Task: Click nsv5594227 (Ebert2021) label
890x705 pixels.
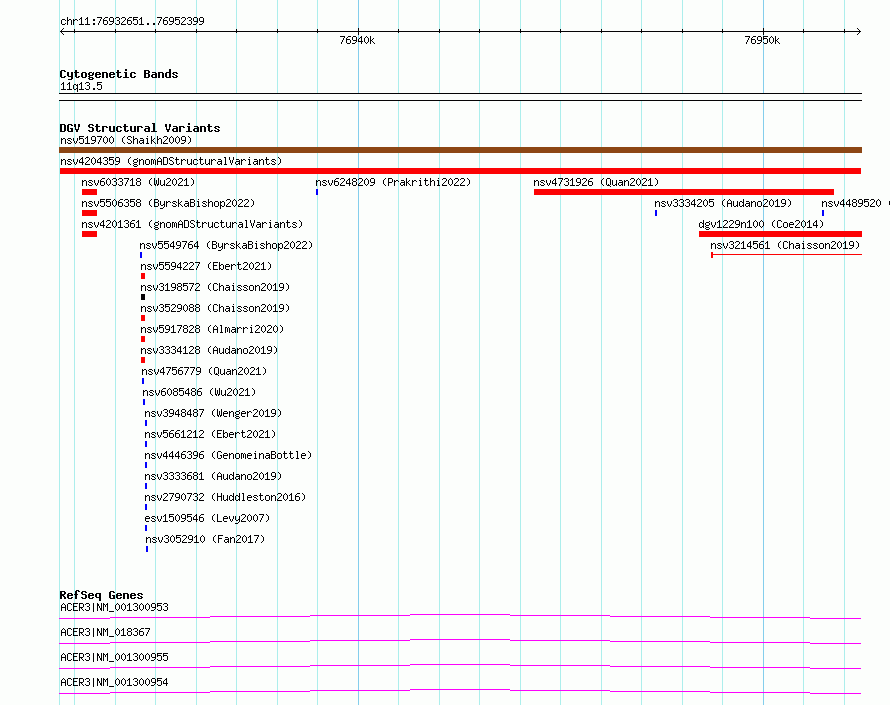Action: click(206, 266)
